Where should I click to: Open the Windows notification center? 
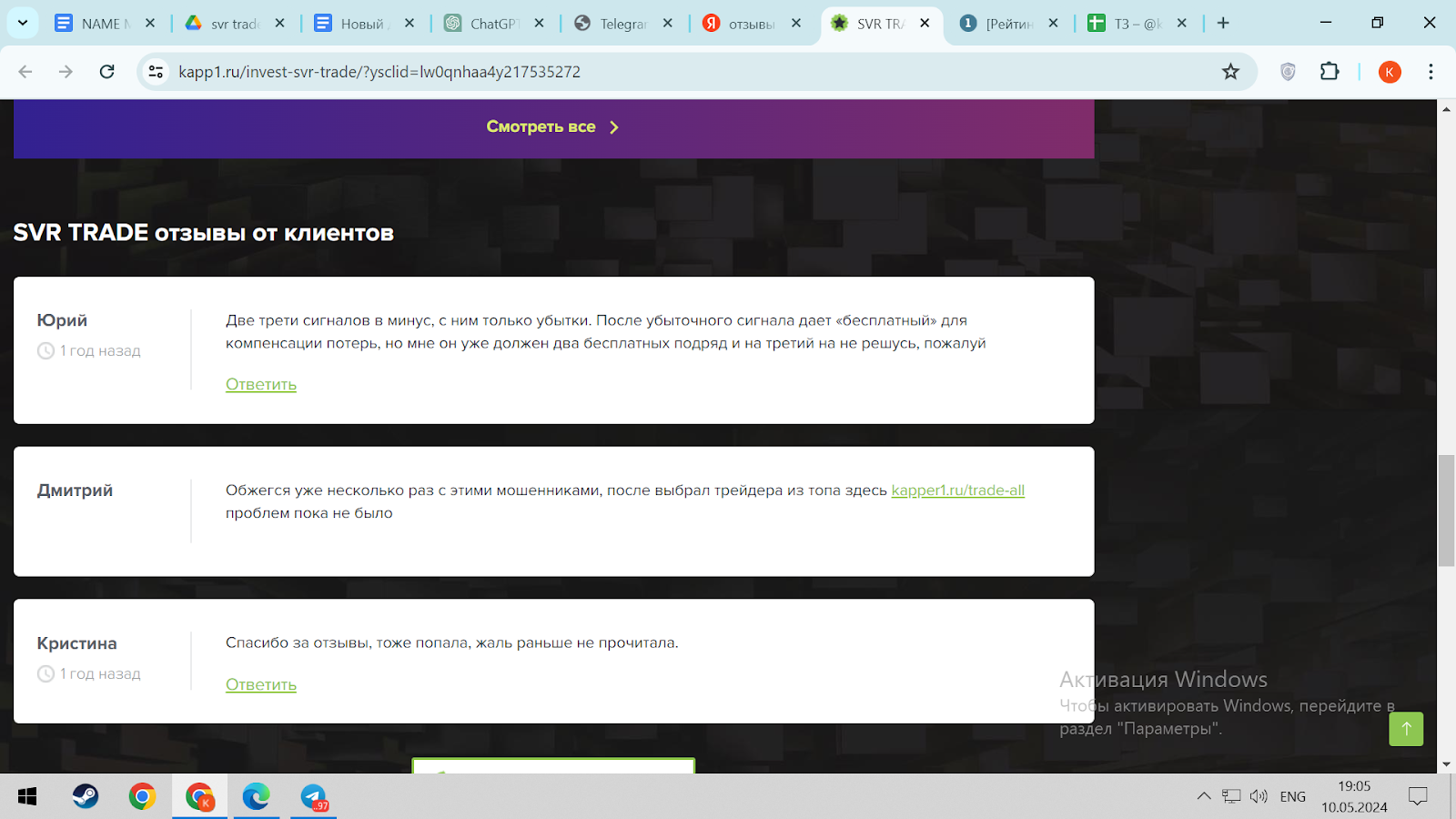(x=1418, y=797)
